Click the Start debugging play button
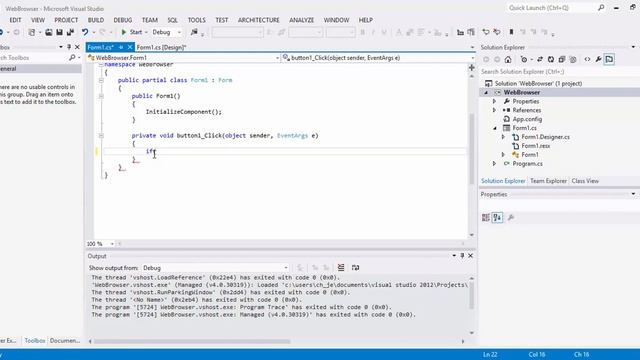The height and width of the screenshot is (360, 640). click(x=124, y=32)
